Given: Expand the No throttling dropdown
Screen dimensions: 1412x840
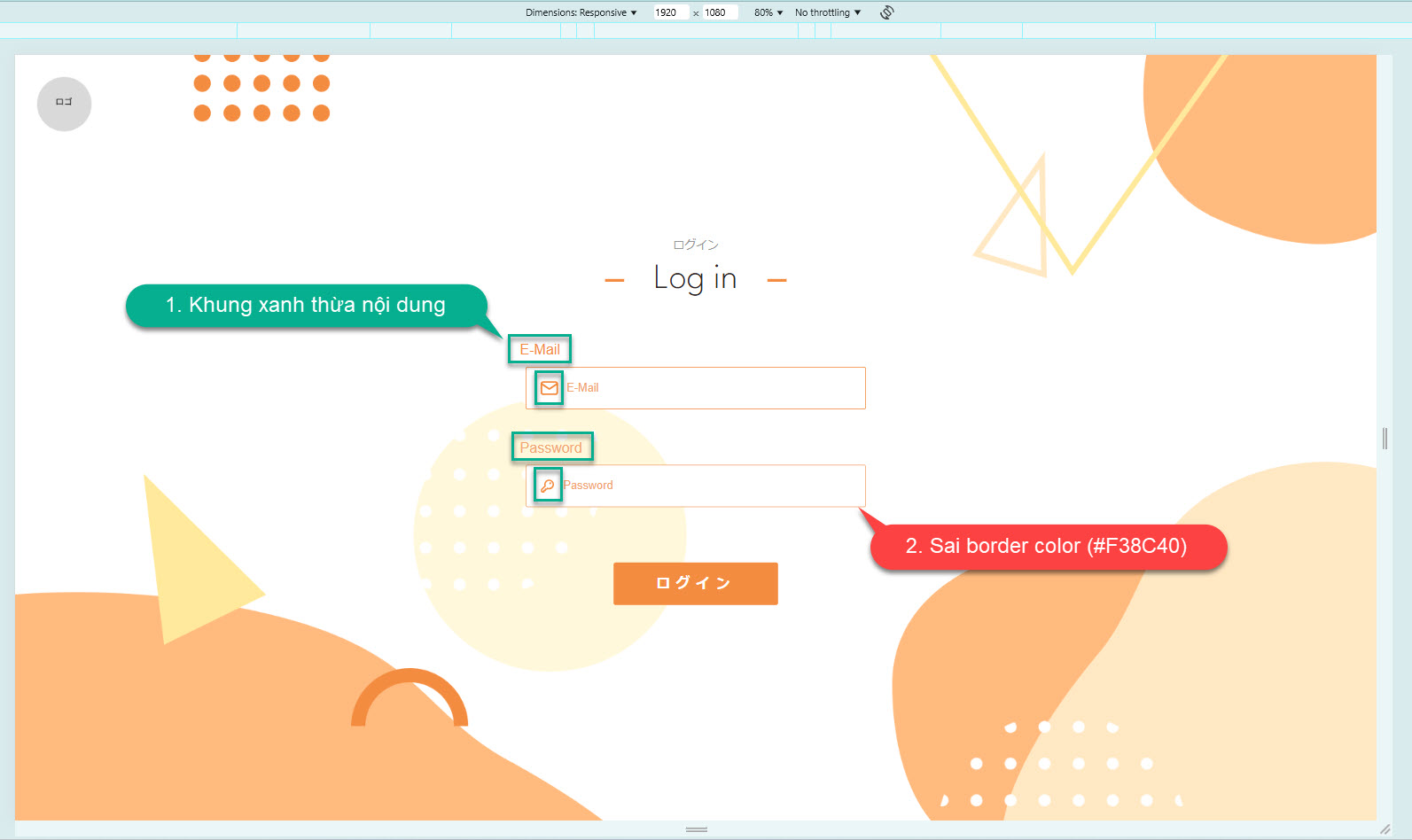Looking at the screenshot, I should (x=827, y=12).
